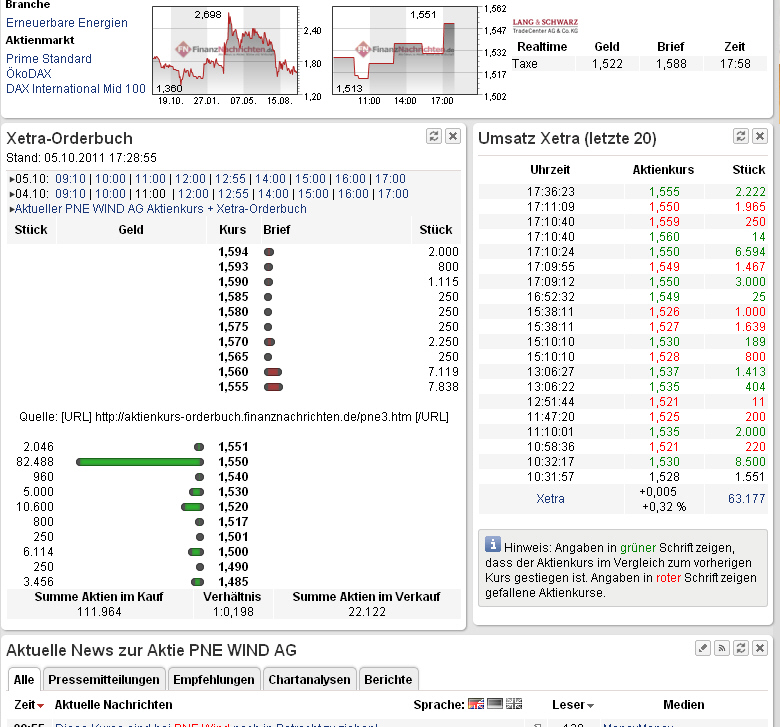
Task: Click the Uhrzeit column header
Action: pyautogui.click(x=550, y=170)
